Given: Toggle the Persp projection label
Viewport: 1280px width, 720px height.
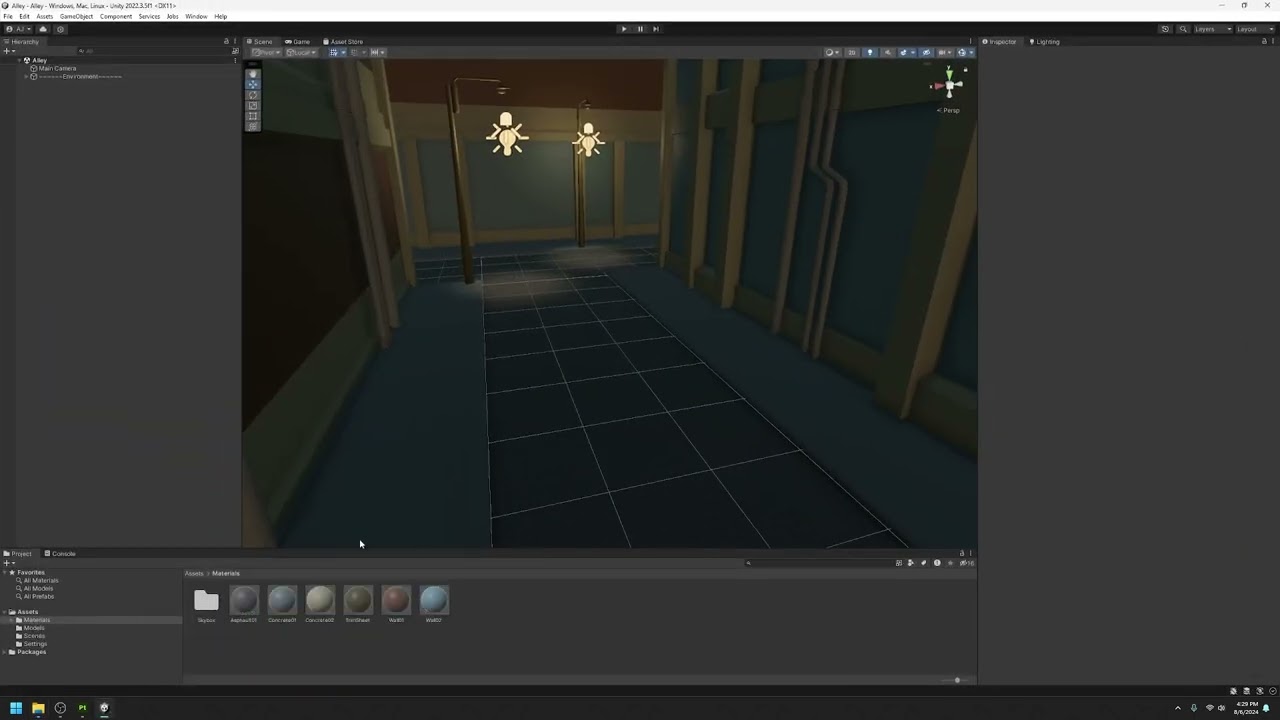Looking at the screenshot, I should (949, 110).
